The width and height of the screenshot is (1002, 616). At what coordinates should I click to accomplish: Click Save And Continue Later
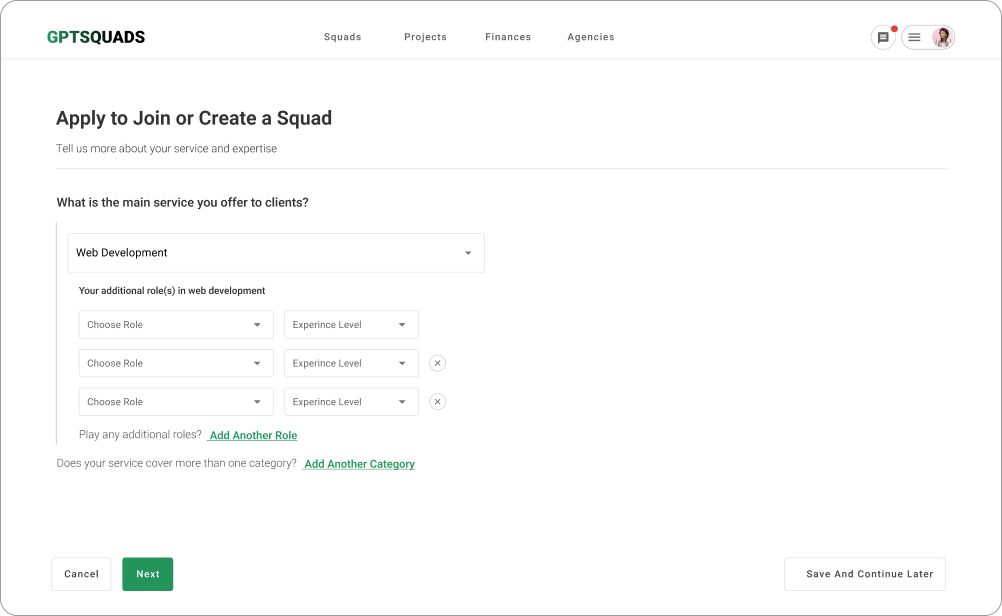click(865, 574)
